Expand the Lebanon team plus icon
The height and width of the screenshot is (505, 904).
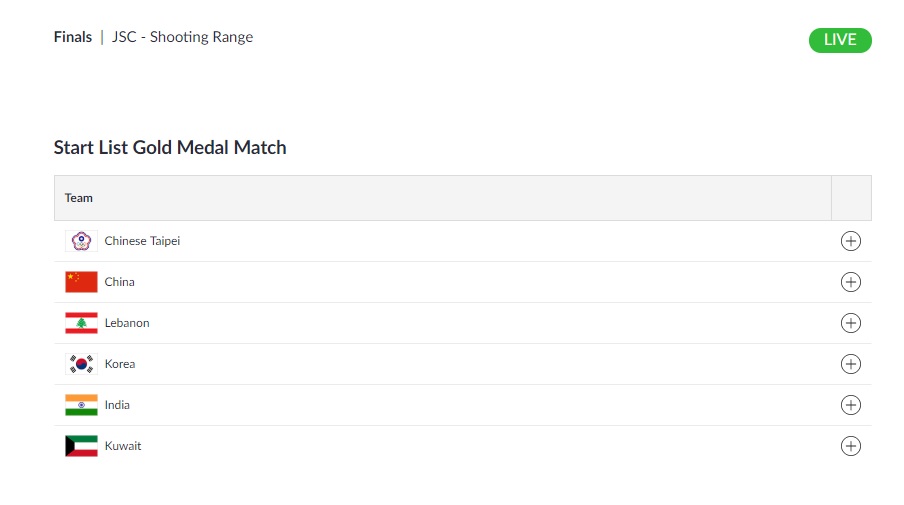tap(850, 323)
